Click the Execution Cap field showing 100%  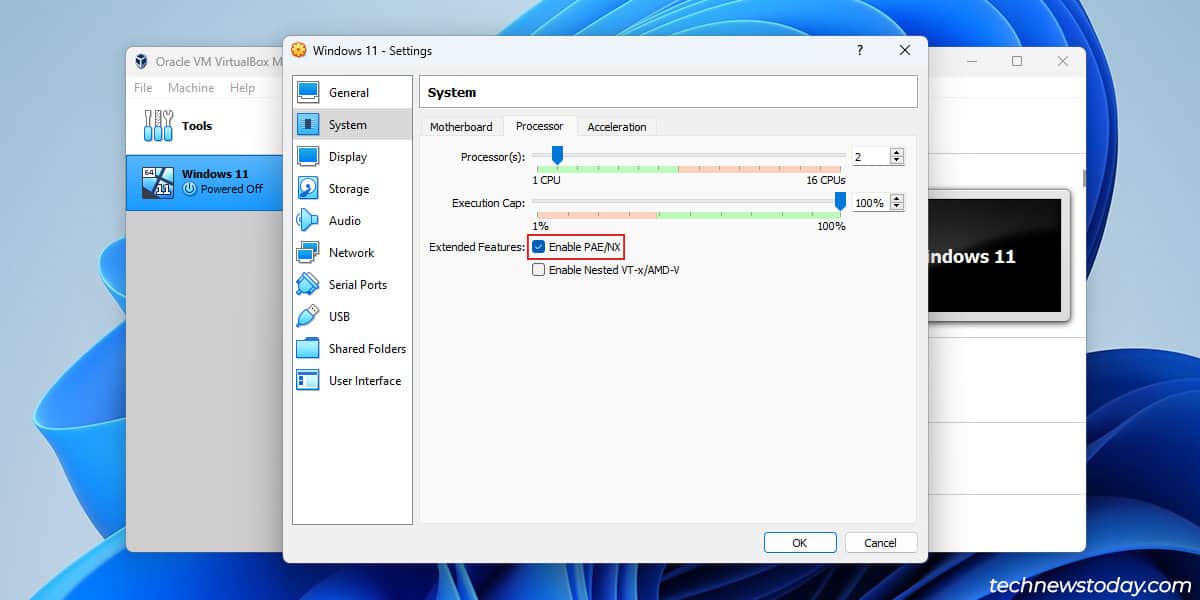pos(871,202)
